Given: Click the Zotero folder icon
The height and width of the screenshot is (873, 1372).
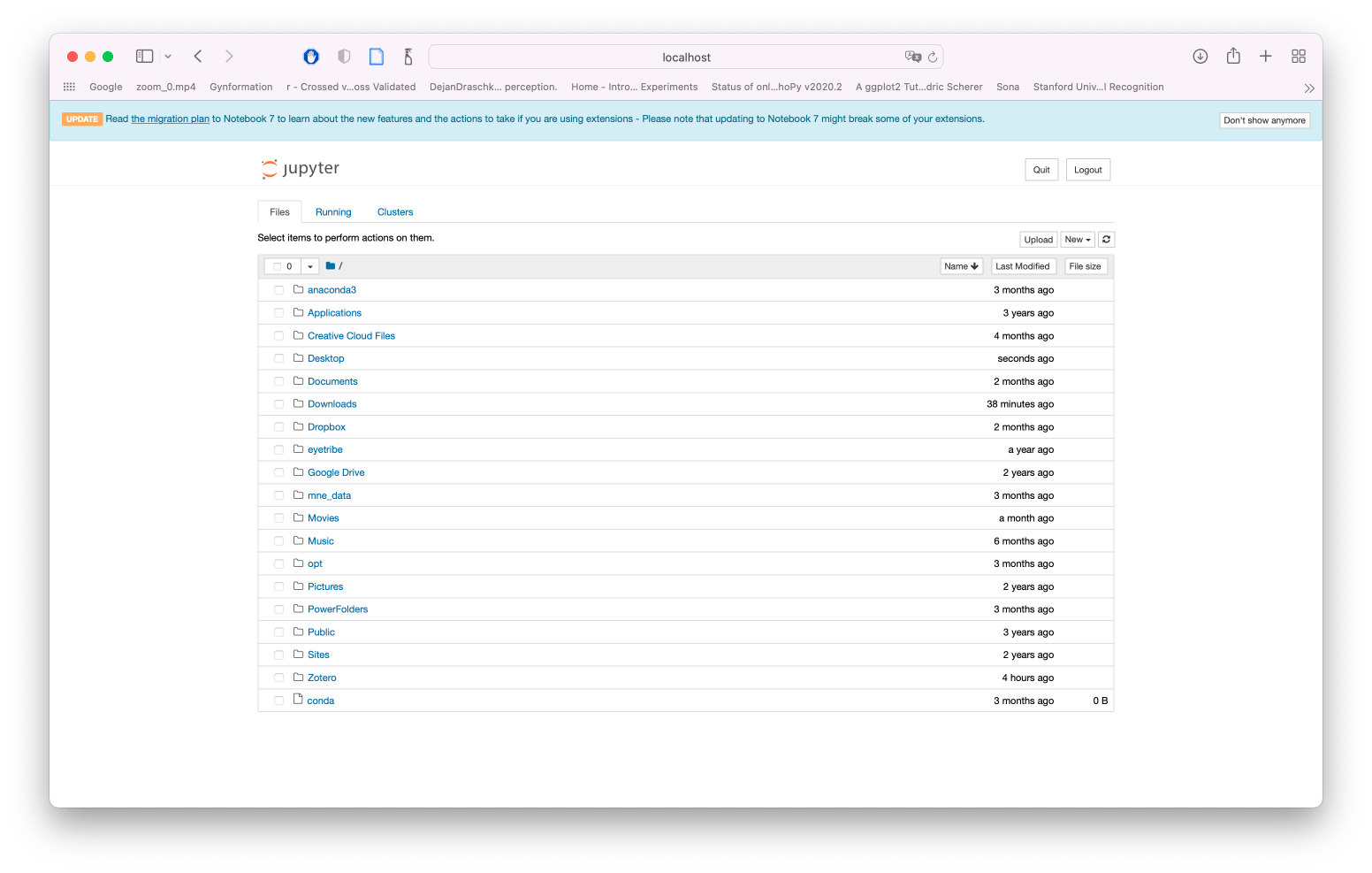Looking at the screenshot, I should (299, 677).
